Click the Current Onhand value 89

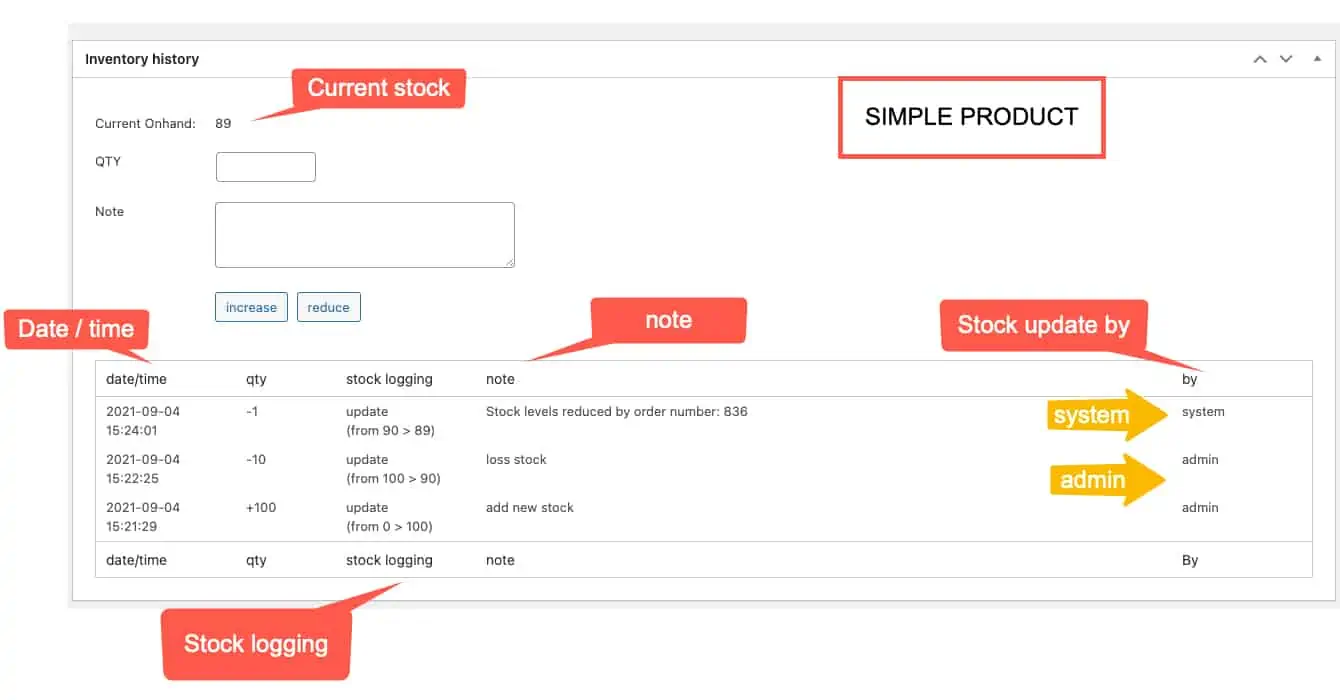(223, 124)
